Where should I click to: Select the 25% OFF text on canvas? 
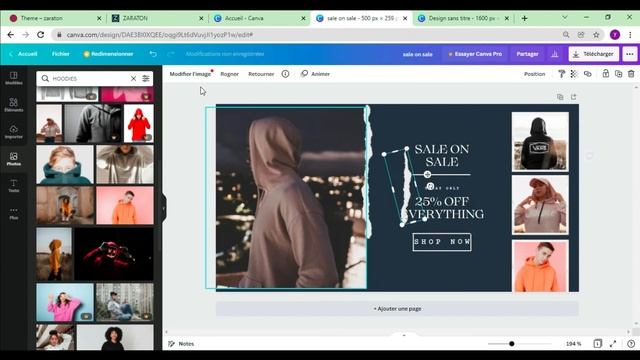click(x=442, y=201)
